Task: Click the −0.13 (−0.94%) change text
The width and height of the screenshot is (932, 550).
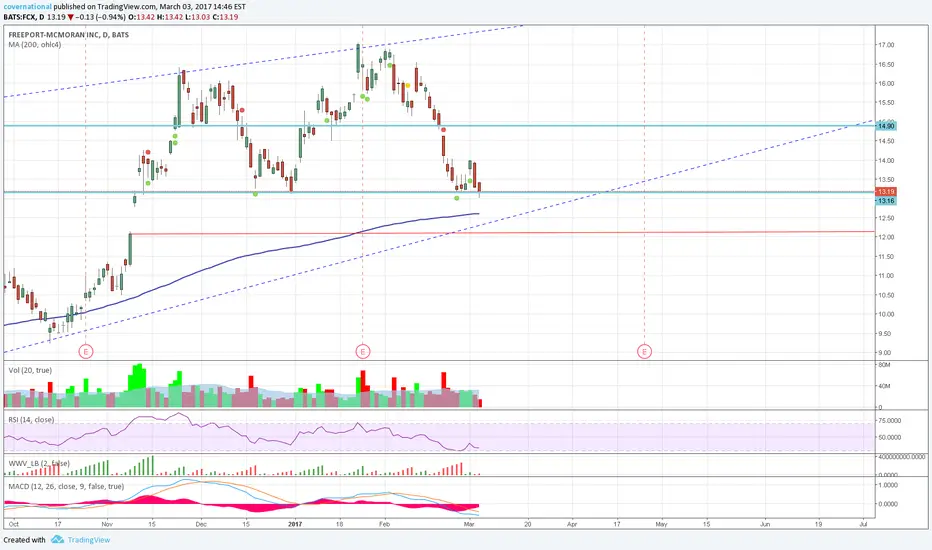Action: [100, 17]
